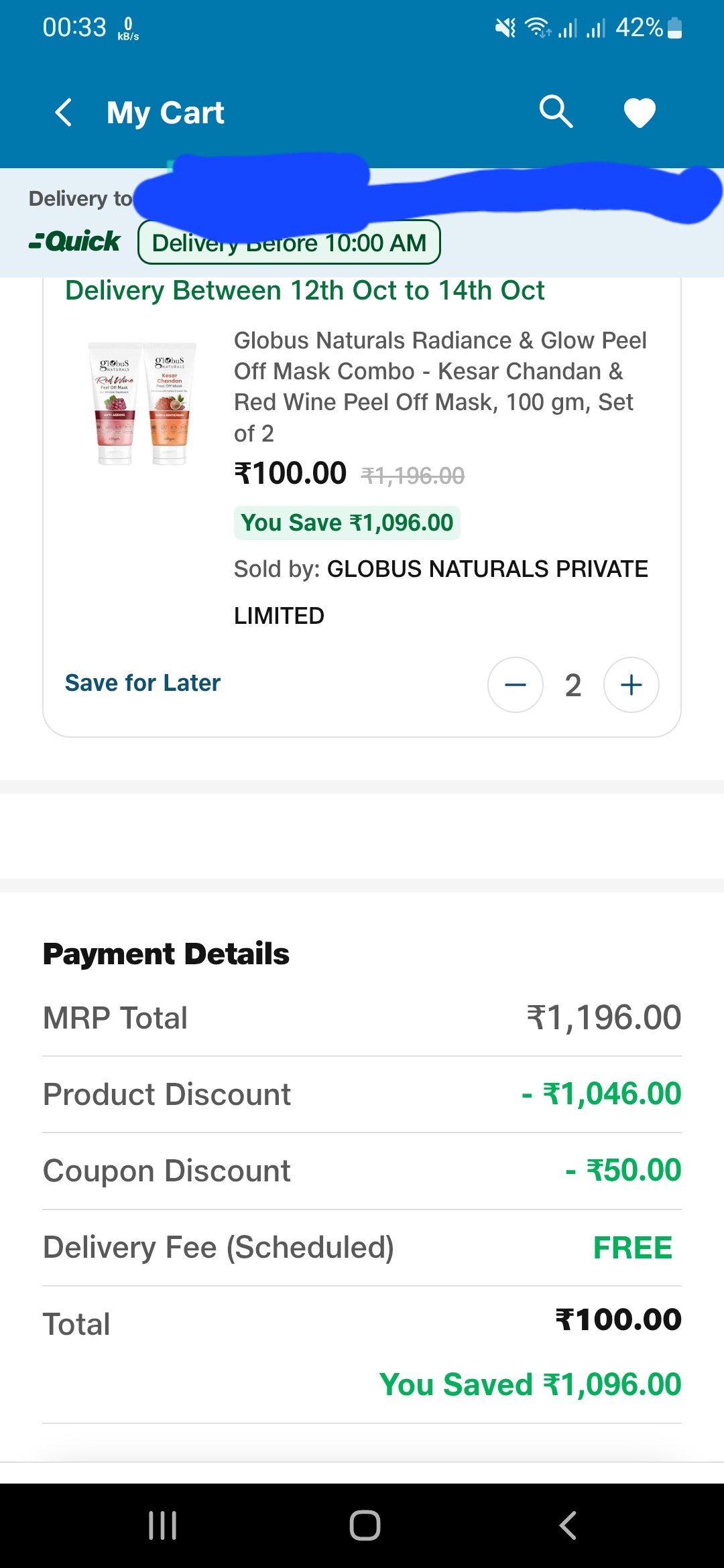The image size is (724, 1568).
Task: Tap the Wi-Fi icon in status bar
Action: click(x=537, y=28)
